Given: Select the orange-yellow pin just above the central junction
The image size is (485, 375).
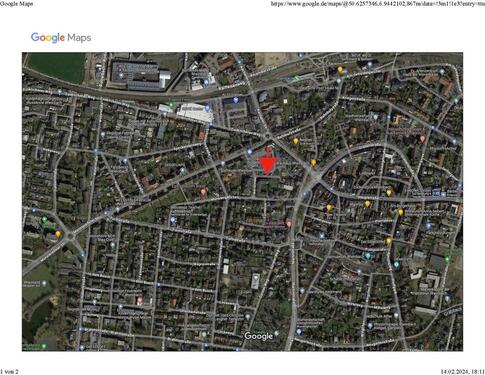Looking at the screenshot, I should 313,162.
